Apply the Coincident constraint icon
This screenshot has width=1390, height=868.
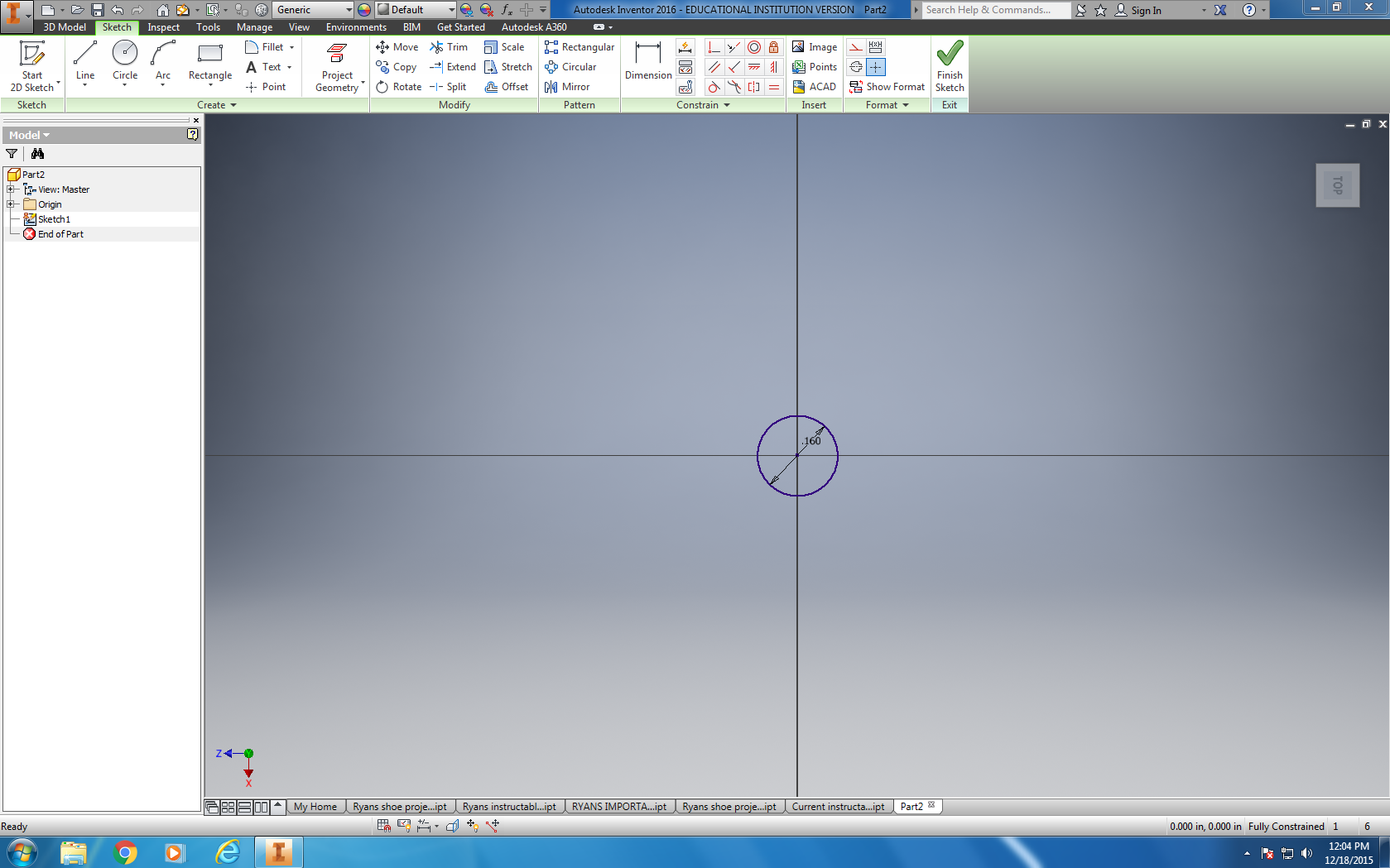(x=714, y=47)
